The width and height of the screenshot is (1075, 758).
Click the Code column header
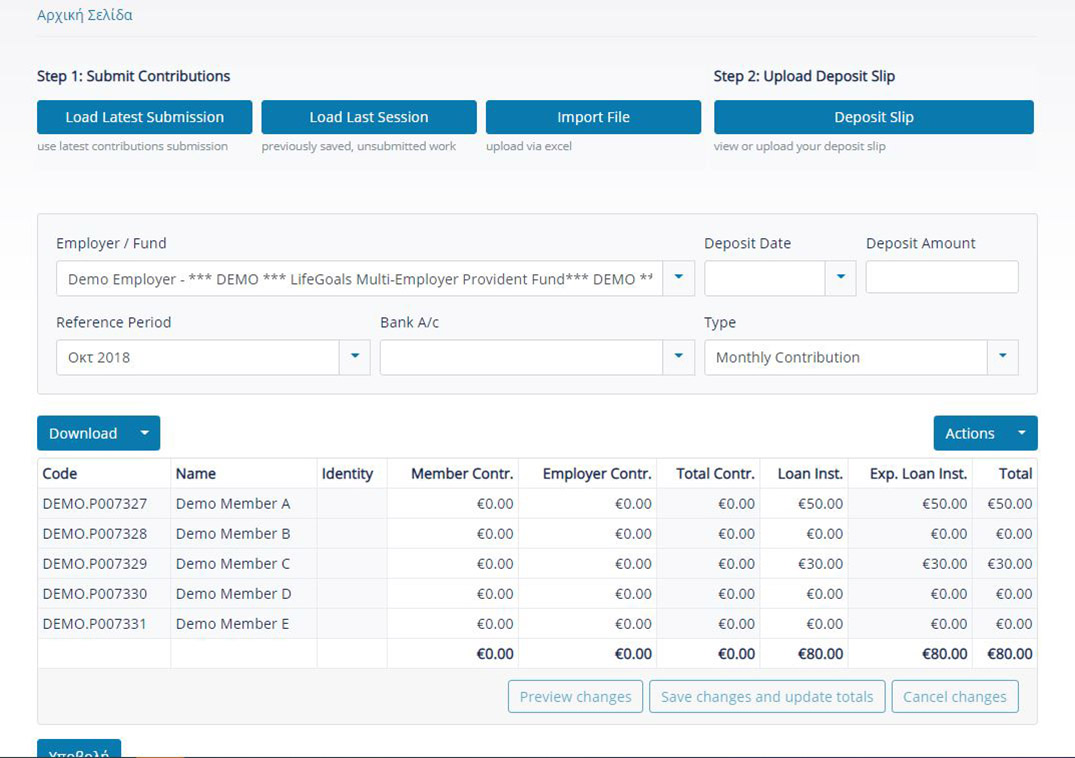[104, 474]
